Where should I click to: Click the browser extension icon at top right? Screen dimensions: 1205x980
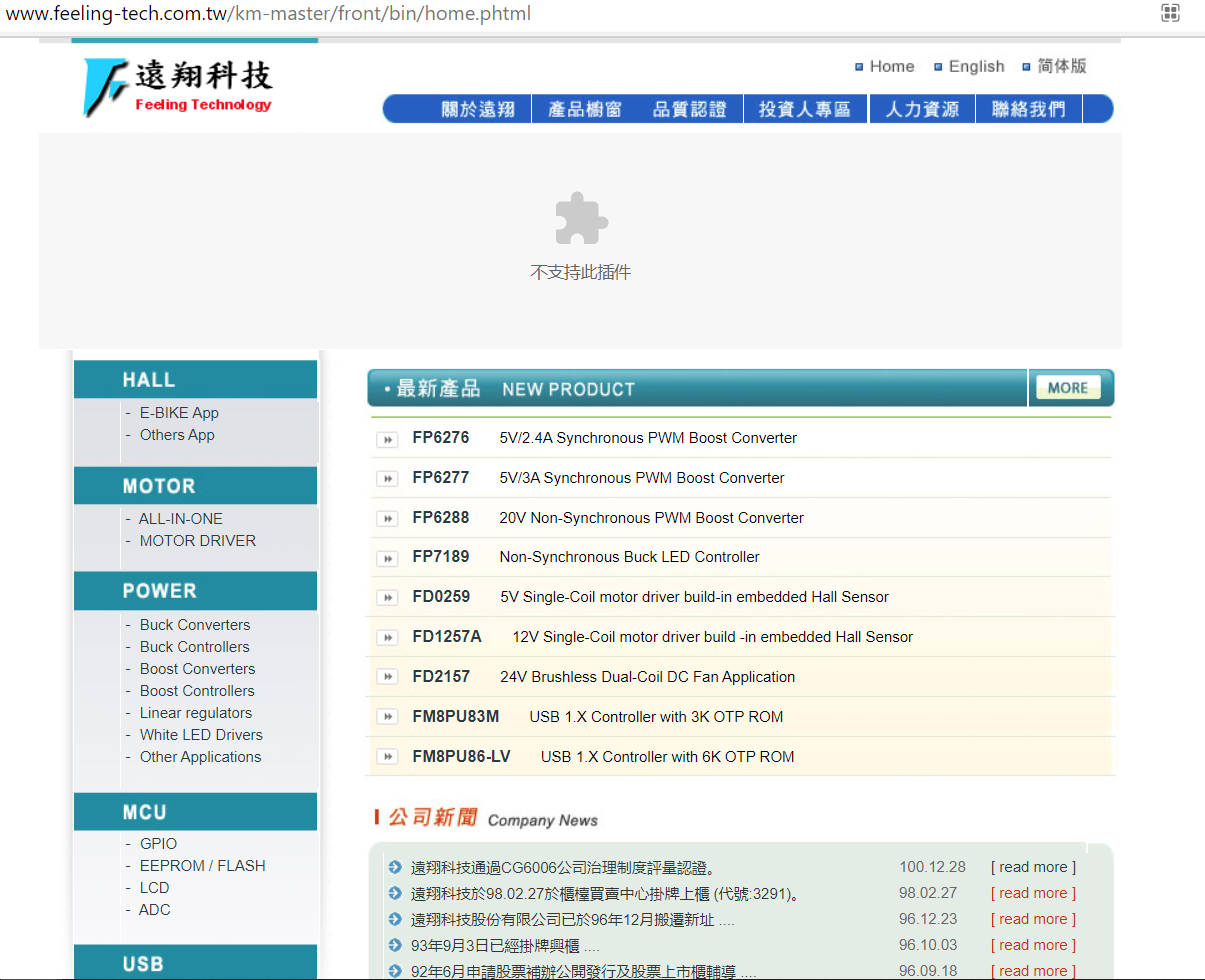pyautogui.click(x=1170, y=13)
